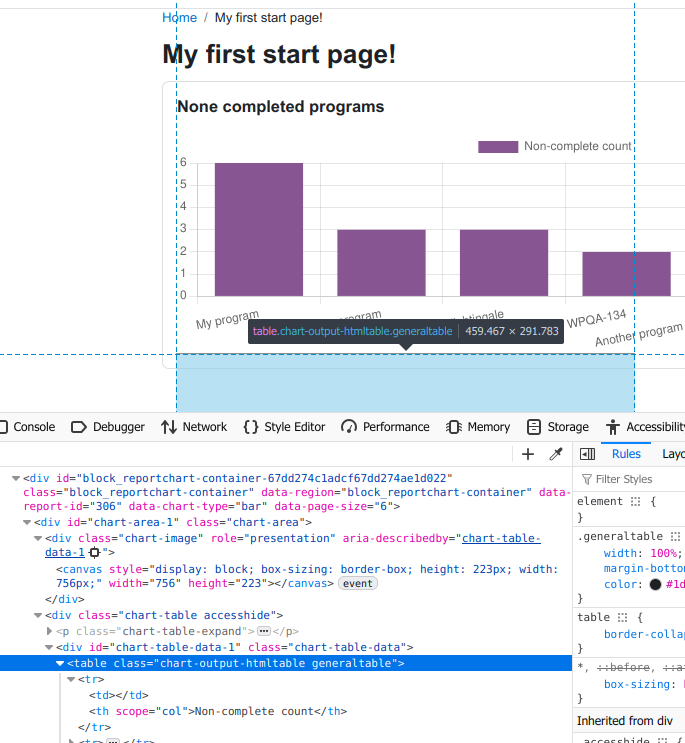Switch to the Network tab
The image size is (685, 743).
point(194,427)
